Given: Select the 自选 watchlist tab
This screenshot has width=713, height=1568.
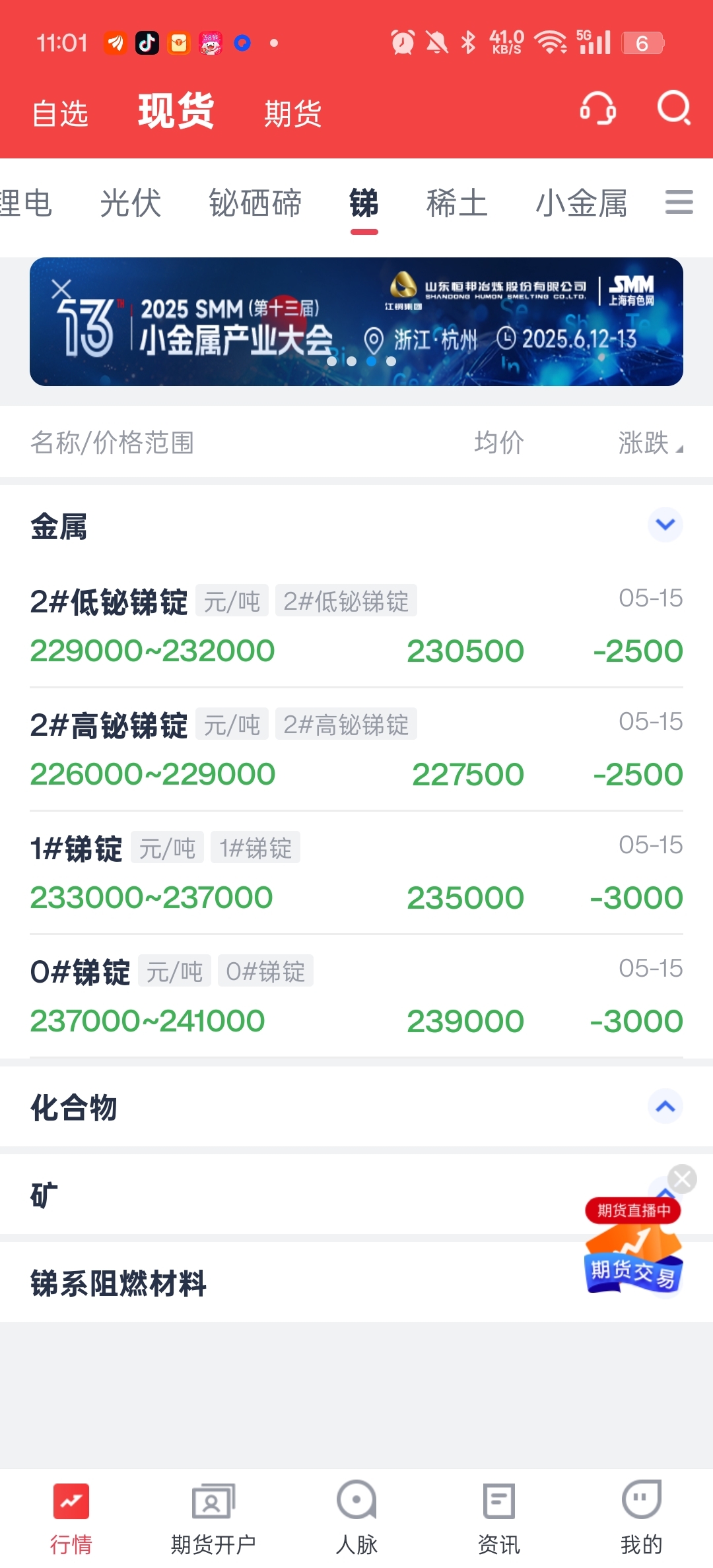Looking at the screenshot, I should (x=60, y=114).
